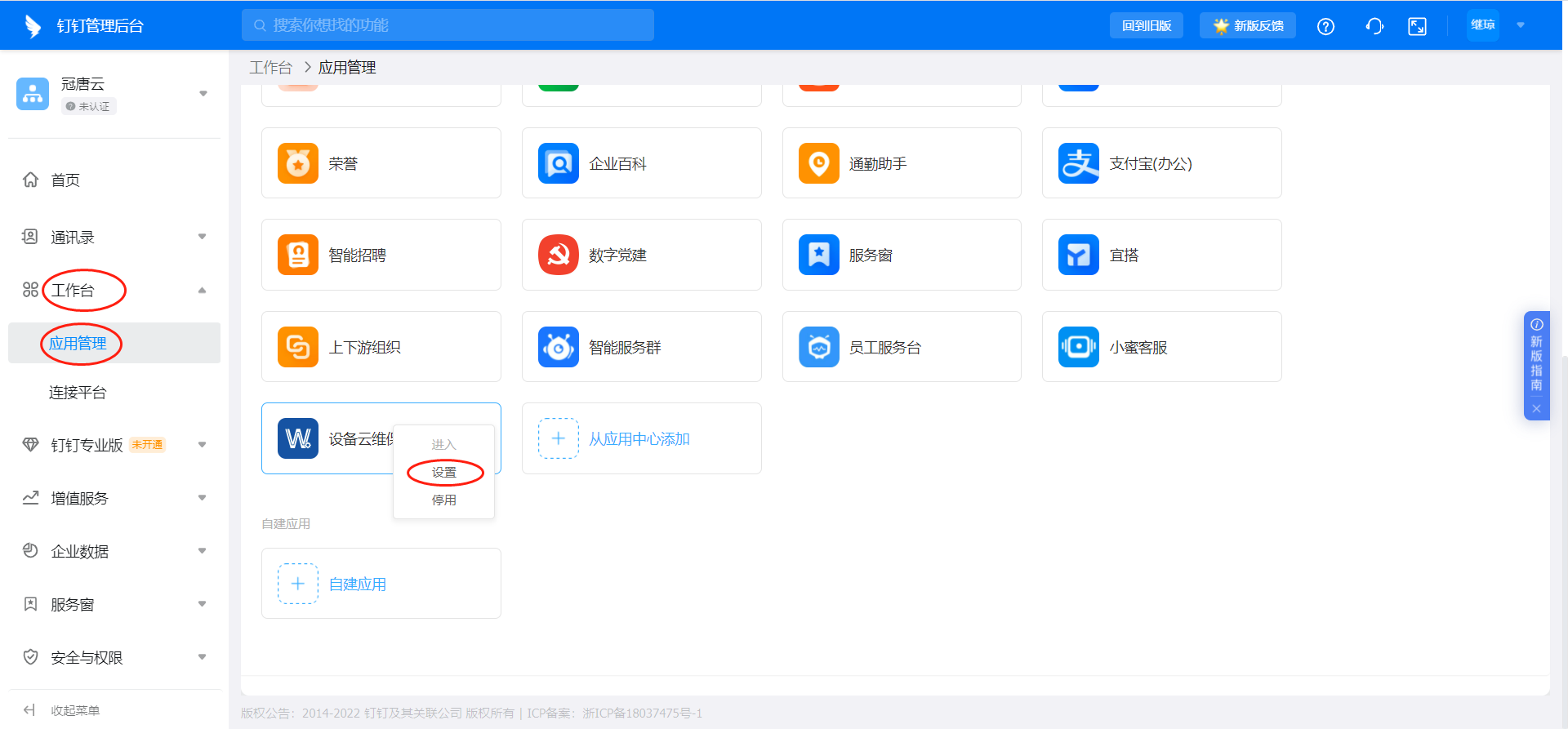Expand the 冠唐云 organization dropdown
The width and height of the screenshot is (1568, 729).
pyautogui.click(x=203, y=94)
